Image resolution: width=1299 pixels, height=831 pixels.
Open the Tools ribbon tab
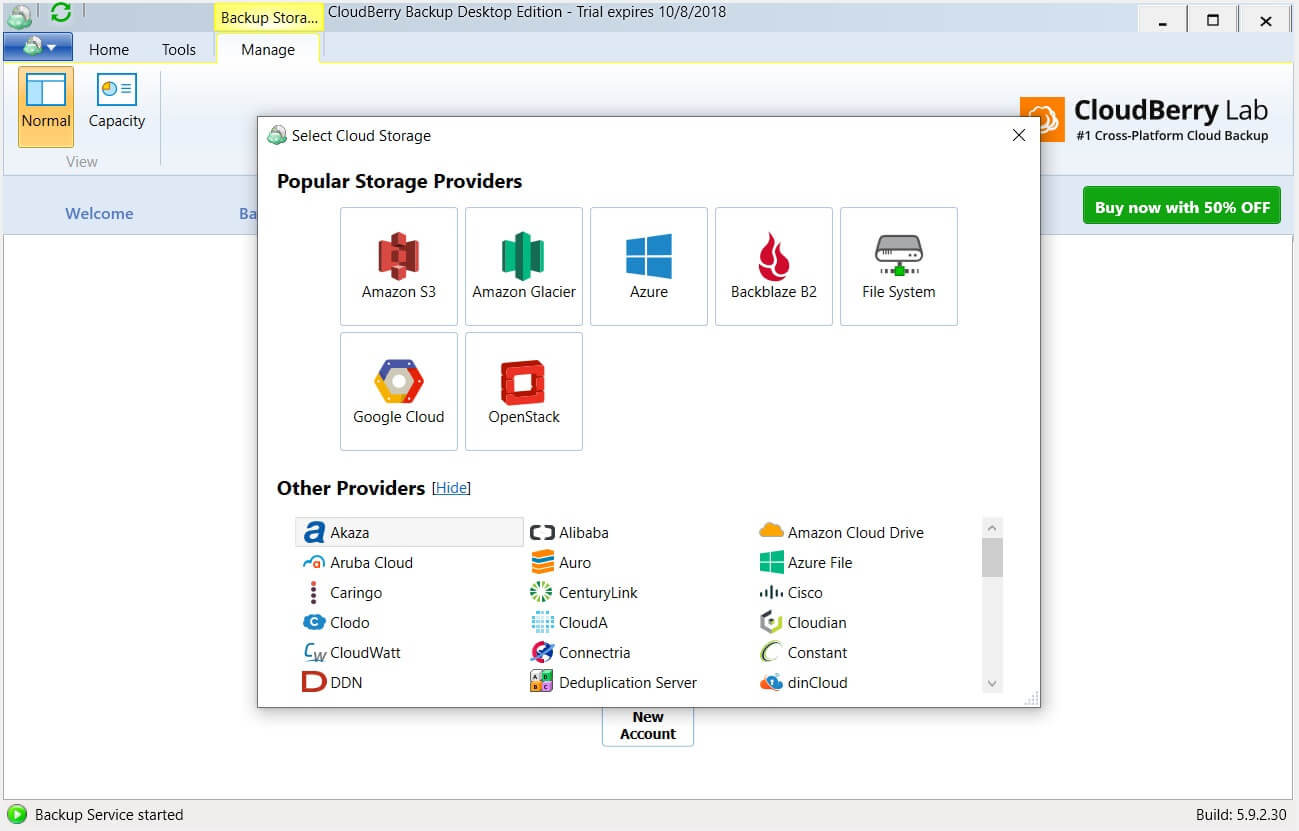click(179, 49)
